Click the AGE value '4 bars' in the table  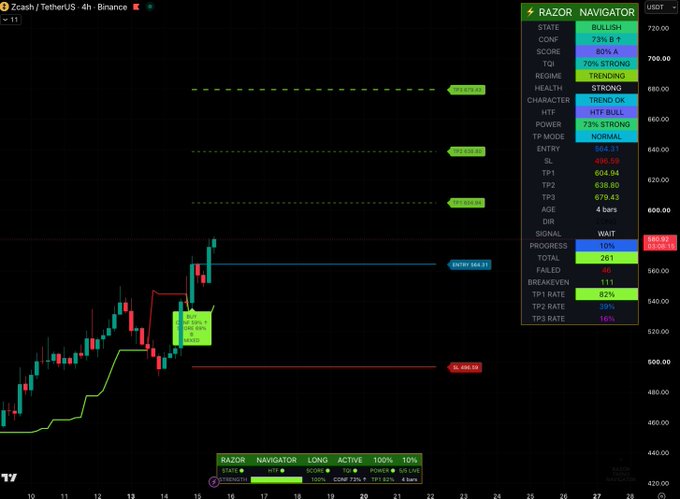pyautogui.click(x=606, y=209)
